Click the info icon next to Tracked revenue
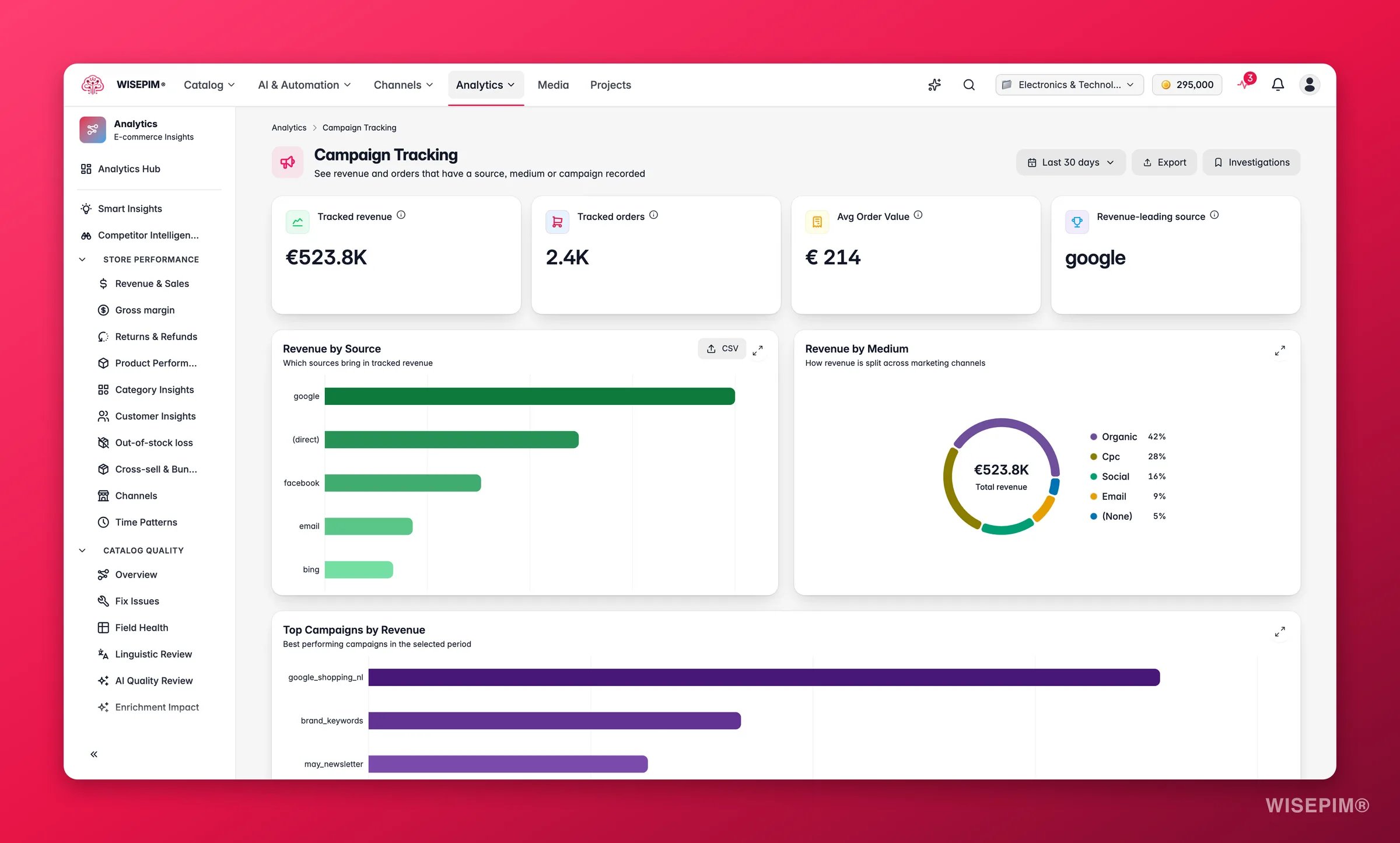The height and width of the screenshot is (843, 1400). 401,215
